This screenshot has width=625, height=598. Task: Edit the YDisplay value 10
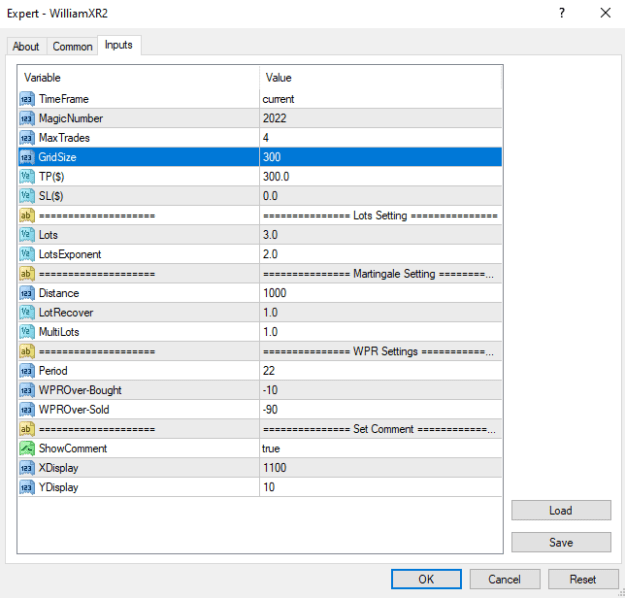(x=381, y=487)
